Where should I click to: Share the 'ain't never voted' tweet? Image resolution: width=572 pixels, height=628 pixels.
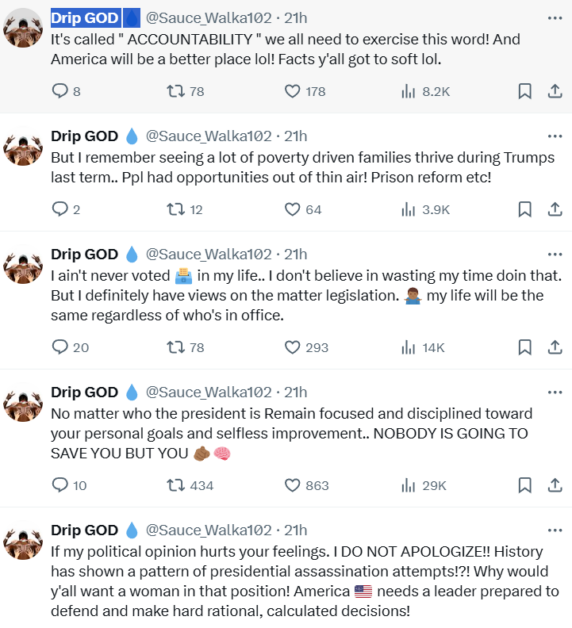[x=555, y=347]
